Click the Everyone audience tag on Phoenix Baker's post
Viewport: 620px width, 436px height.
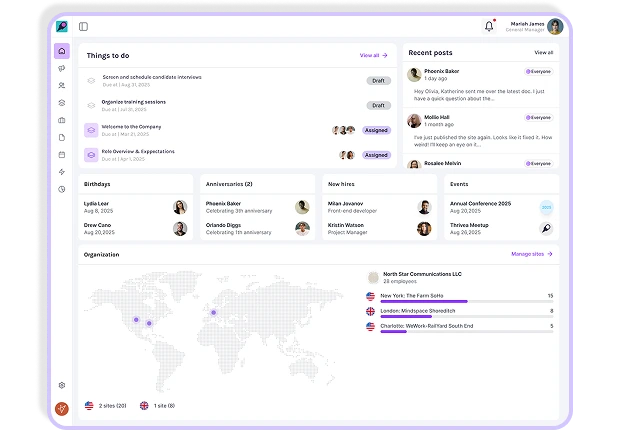coord(538,72)
